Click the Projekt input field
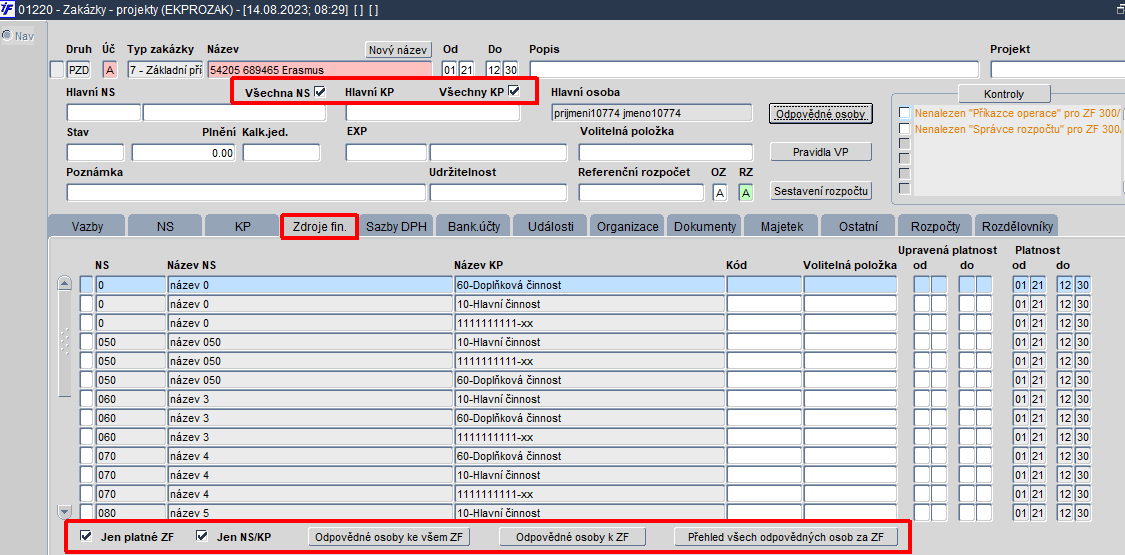 pyautogui.click(x=1058, y=70)
